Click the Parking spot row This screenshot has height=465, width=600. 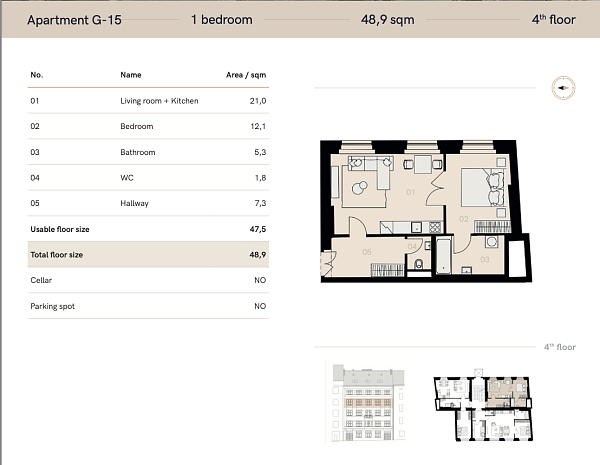[x=148, y=306]
